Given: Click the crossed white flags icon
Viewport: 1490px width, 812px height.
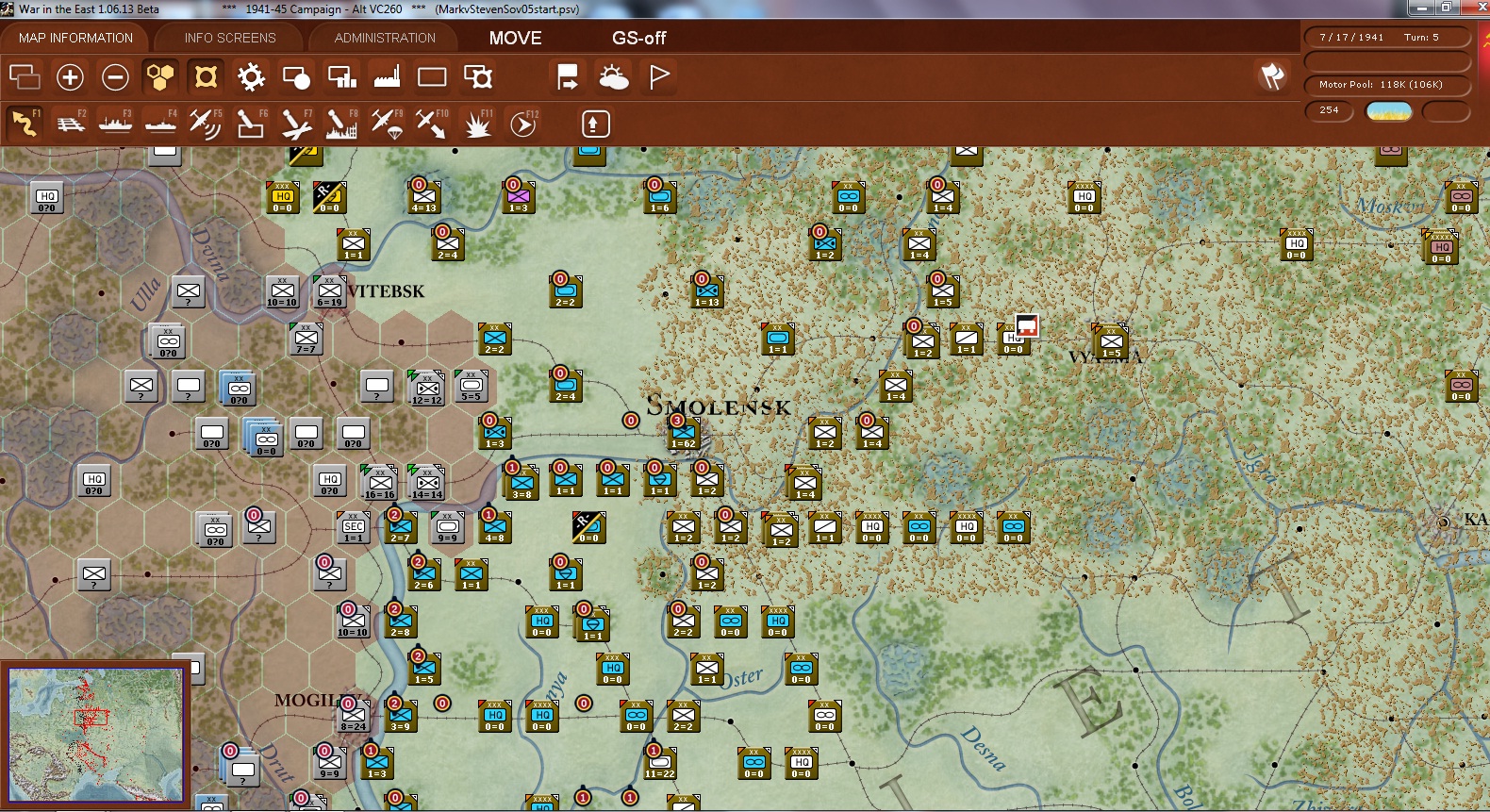Looking at the screenshot, I should tap(1272, 76).
